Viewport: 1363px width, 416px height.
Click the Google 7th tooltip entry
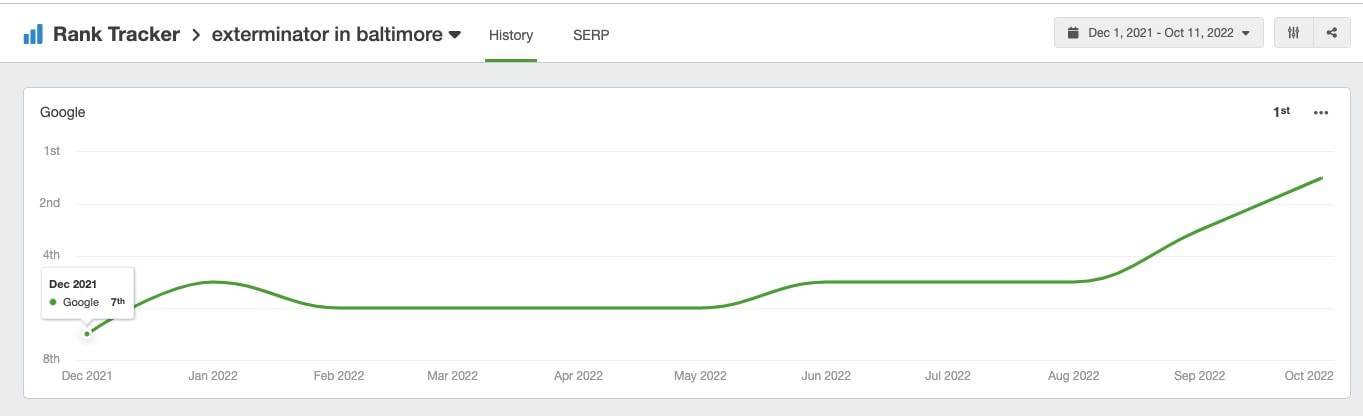click(x=87, y=302)
